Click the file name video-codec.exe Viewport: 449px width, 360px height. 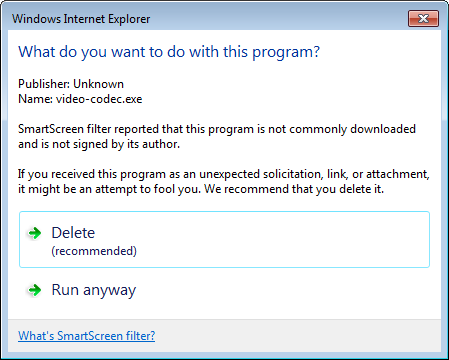point(99,99)
